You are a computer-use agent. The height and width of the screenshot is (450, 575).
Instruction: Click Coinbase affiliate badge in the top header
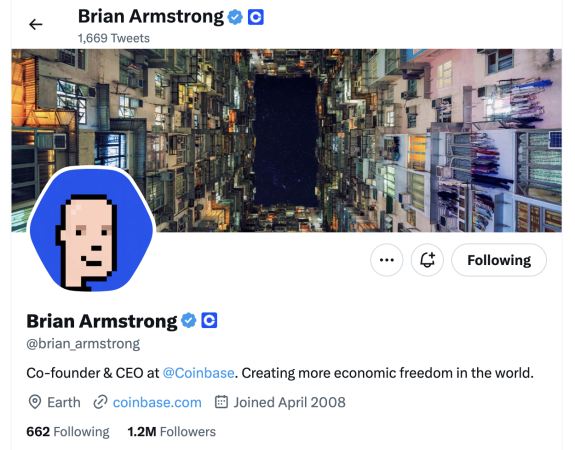pos(256,17)
